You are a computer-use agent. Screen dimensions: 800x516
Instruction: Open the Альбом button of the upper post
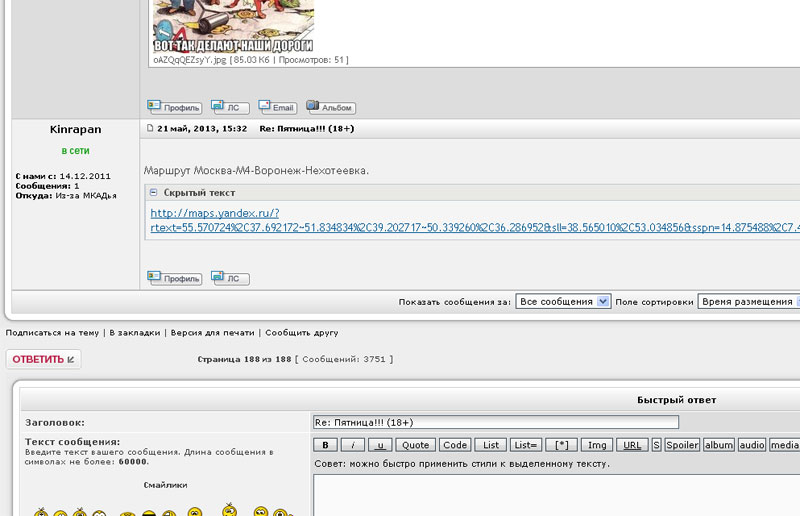(330, 108)
